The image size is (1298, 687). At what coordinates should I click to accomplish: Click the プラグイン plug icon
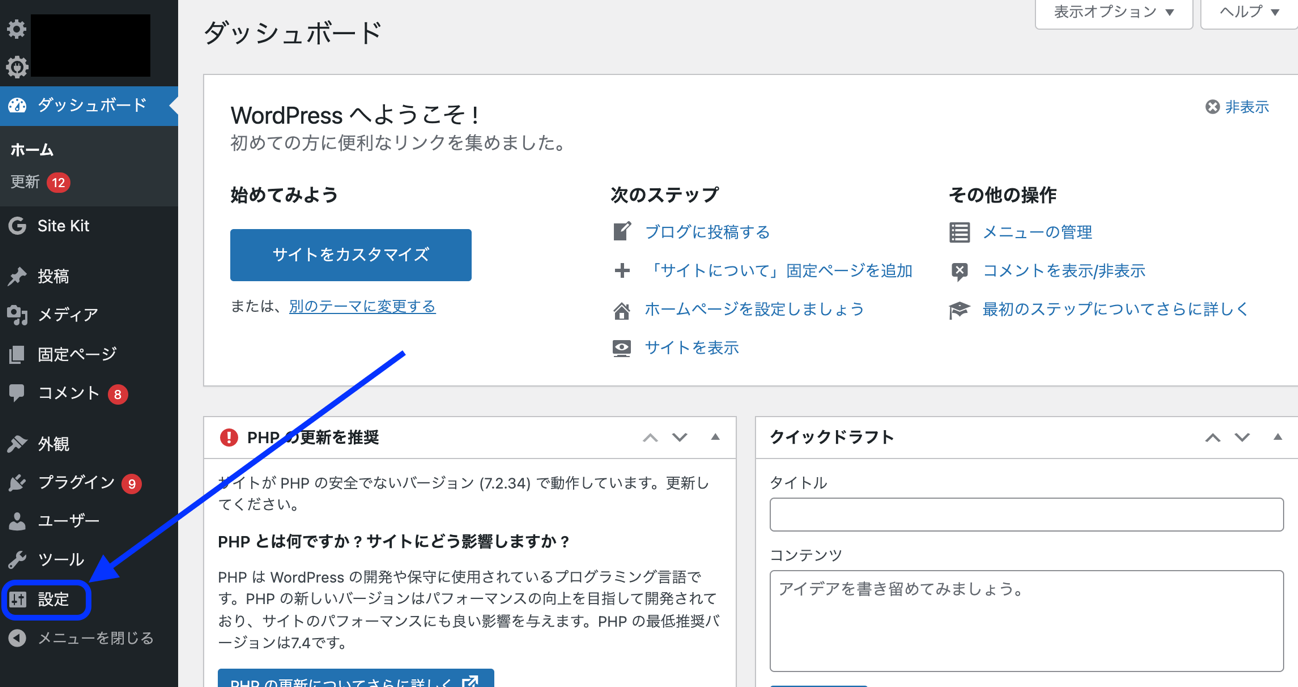click(17, 482)
